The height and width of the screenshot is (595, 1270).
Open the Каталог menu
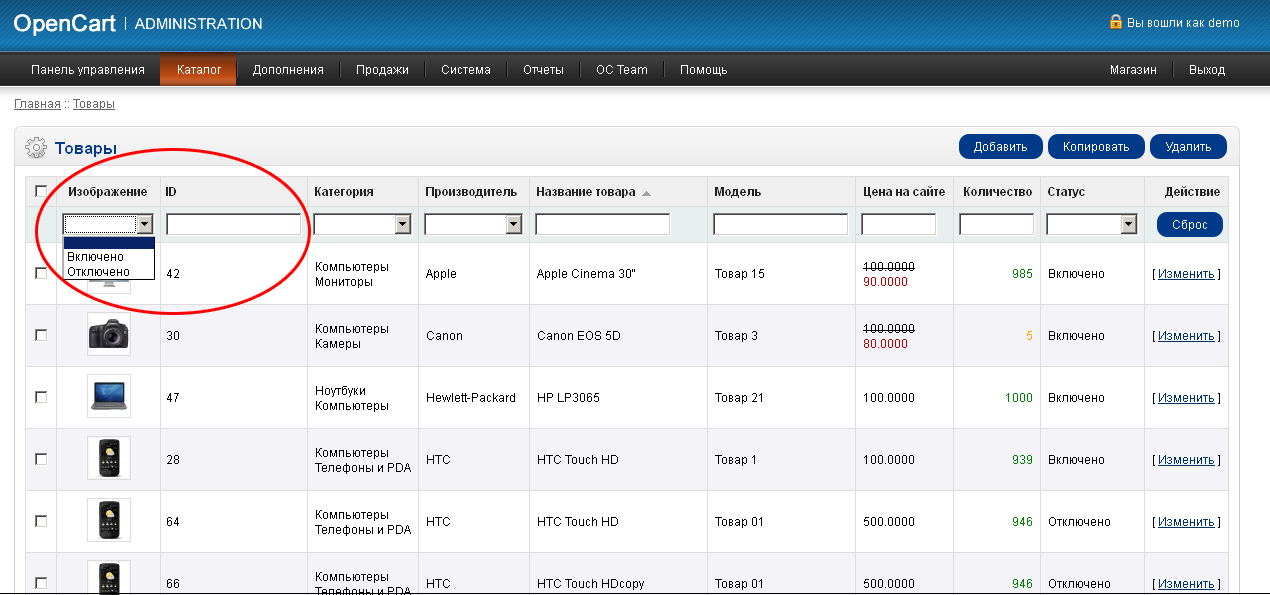pos(198,70)
